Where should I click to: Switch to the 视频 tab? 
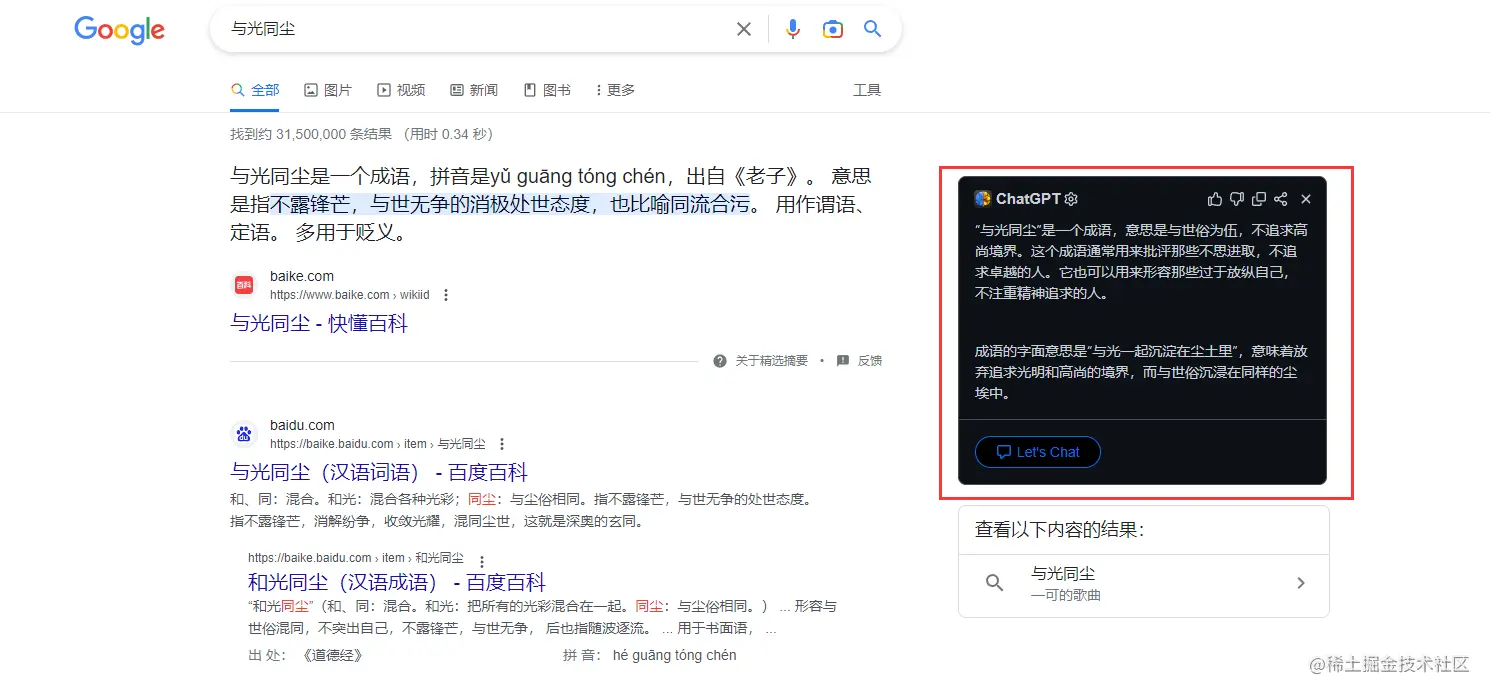[x=401, y=90]
